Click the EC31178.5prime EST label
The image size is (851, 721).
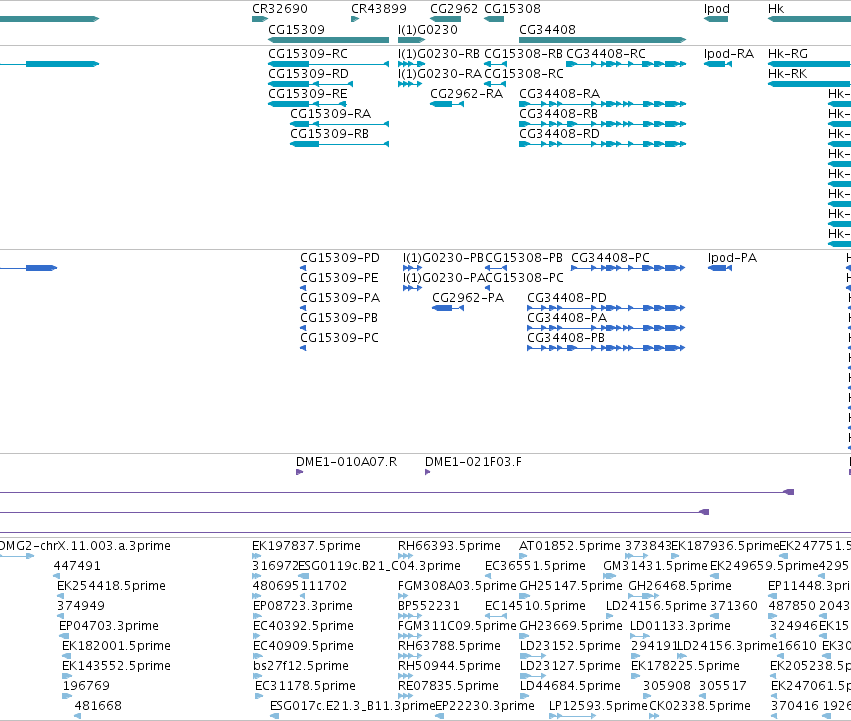click(306, 686)
